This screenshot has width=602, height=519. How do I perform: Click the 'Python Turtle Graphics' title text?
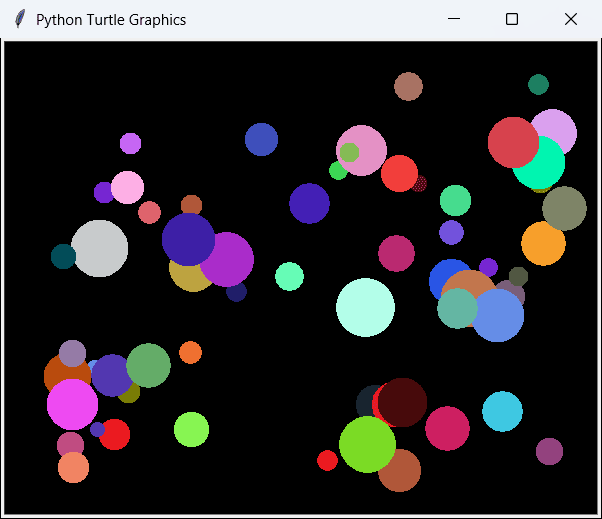point(111,20)
